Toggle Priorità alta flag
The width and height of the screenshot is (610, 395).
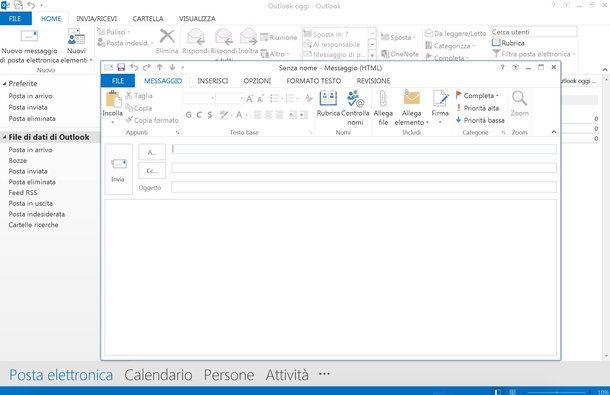[x=477, y=108]
